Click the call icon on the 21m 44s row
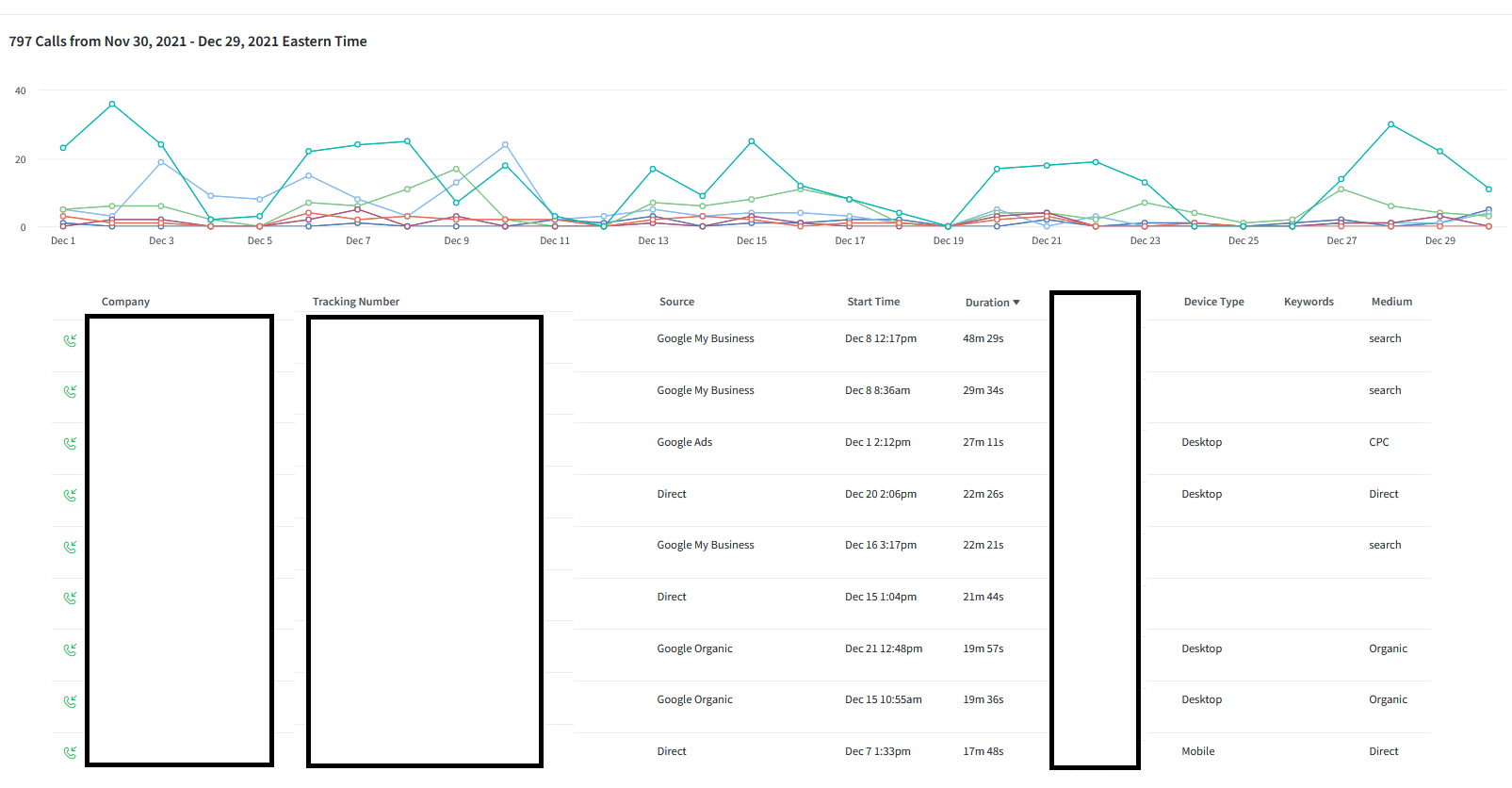 click(70, 598)
